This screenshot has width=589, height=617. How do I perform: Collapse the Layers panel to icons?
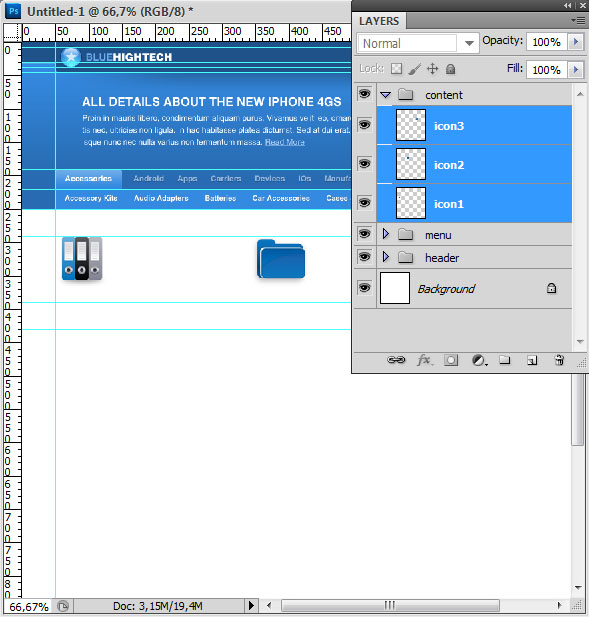tap(567, 6)
